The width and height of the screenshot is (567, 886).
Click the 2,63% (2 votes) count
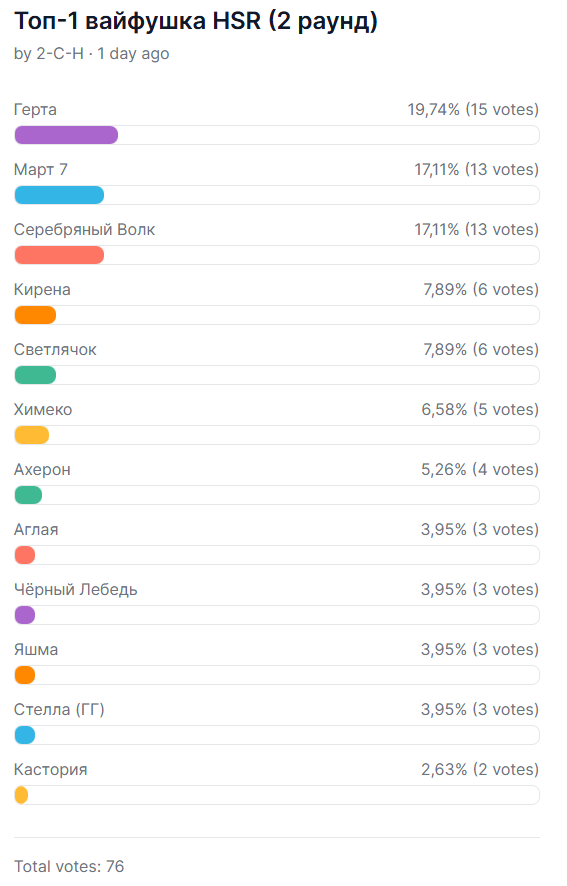coord(480,770)
